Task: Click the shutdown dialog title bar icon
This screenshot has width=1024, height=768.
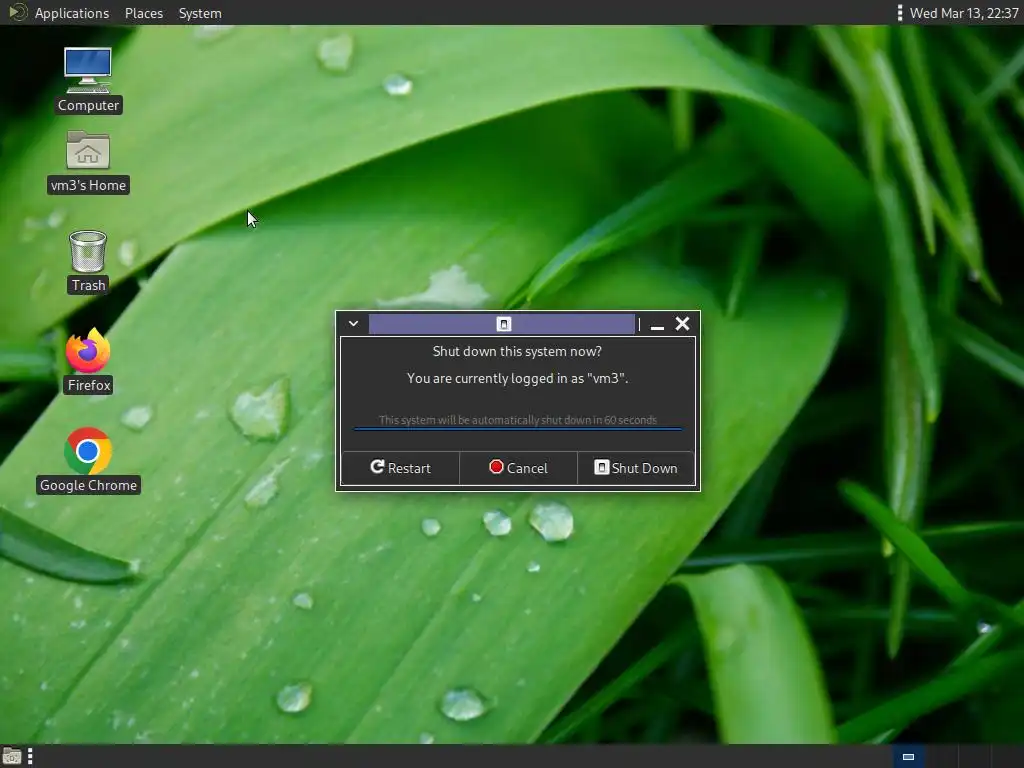Action: [x=504, y=324]
